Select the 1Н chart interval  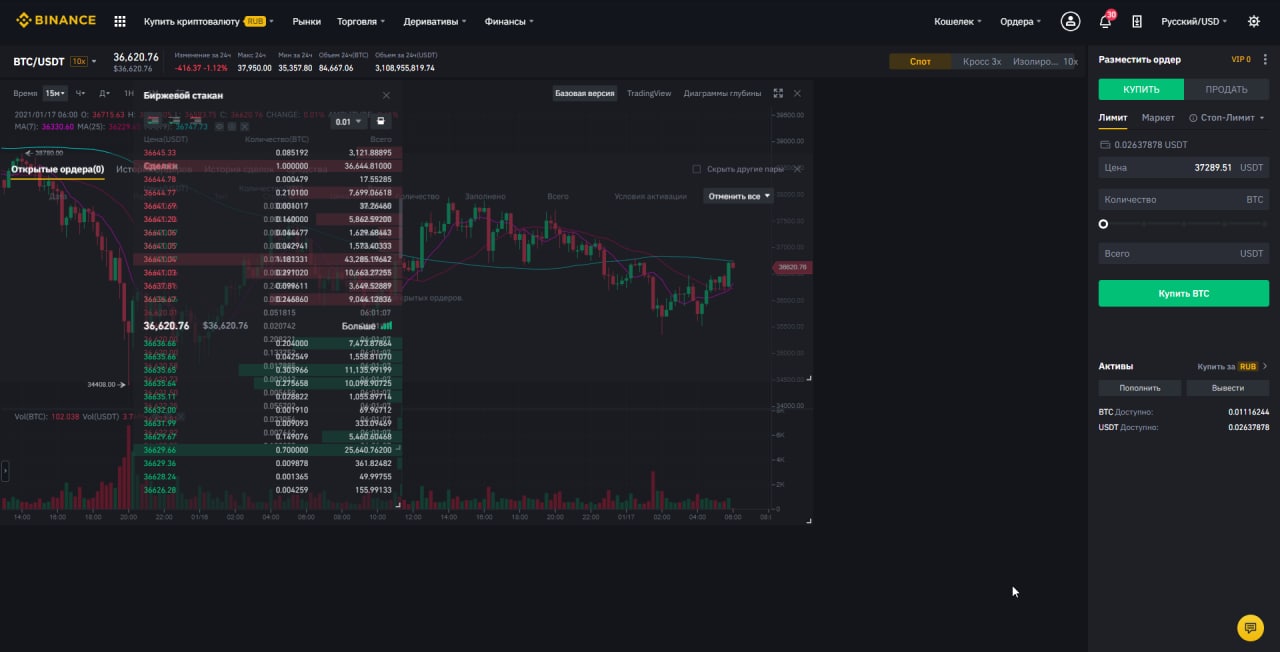129,93
